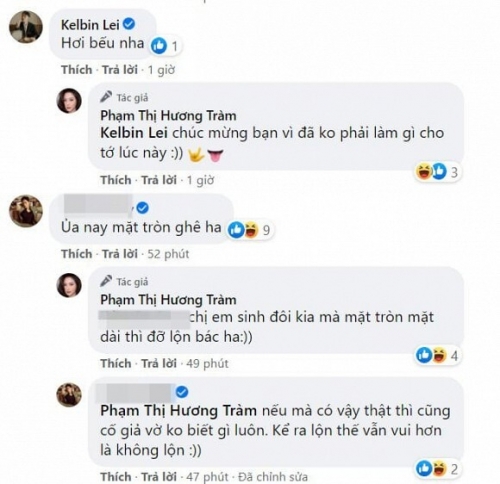This screenshot has width=500, height=484.
Task: Click Trả lời under "Ủa nay mặt tròn ghê ha"
Action: (120, 254)
